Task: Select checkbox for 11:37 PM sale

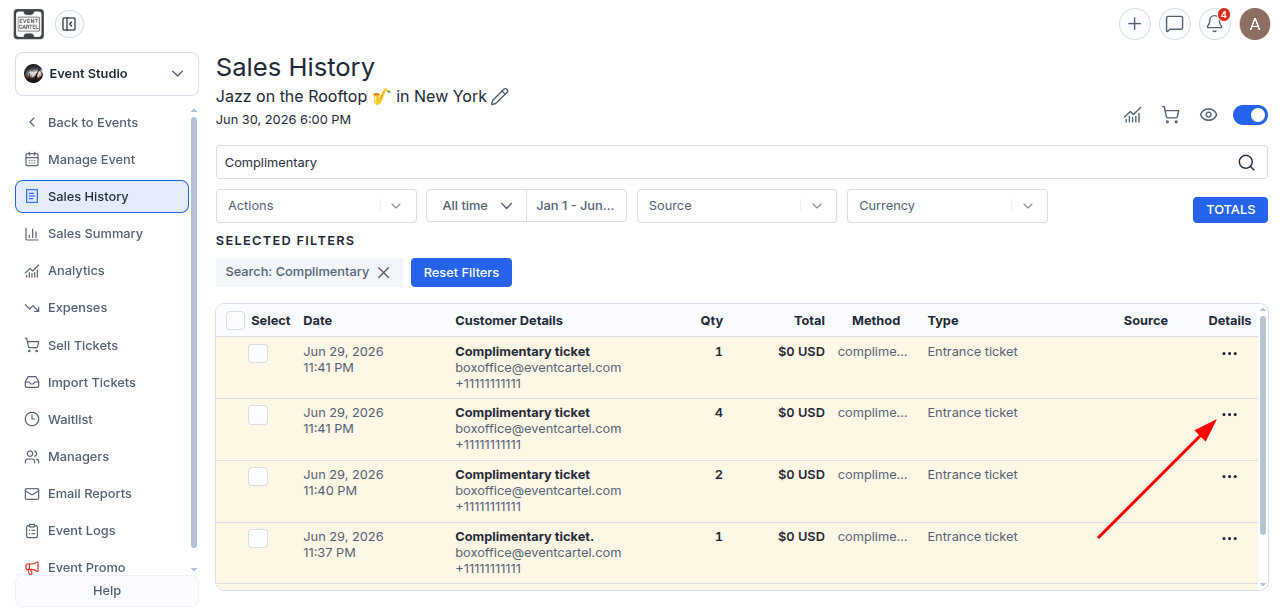Action: (258, 538)
